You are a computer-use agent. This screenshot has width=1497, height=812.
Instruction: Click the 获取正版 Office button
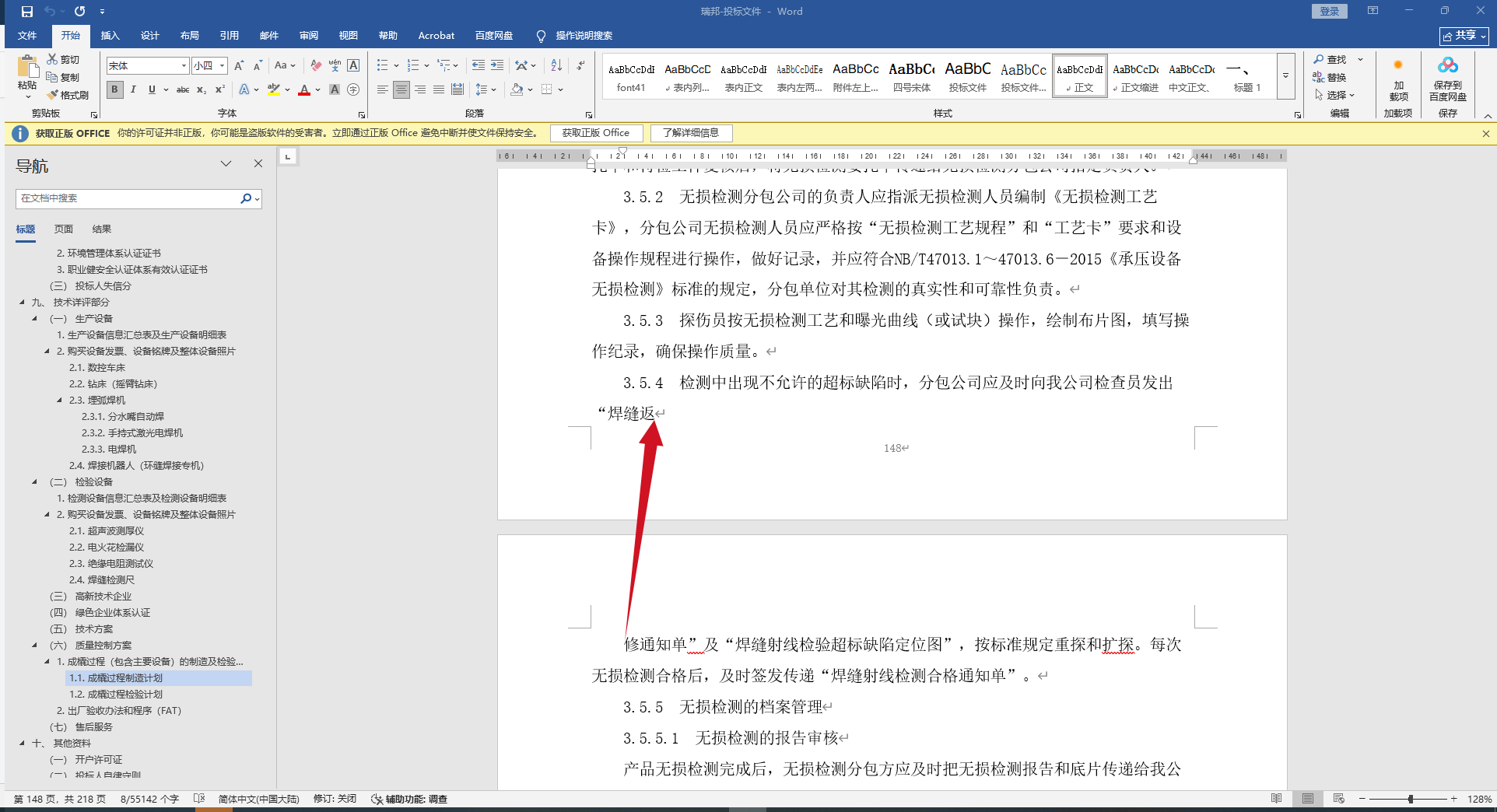tap(596, 133)
